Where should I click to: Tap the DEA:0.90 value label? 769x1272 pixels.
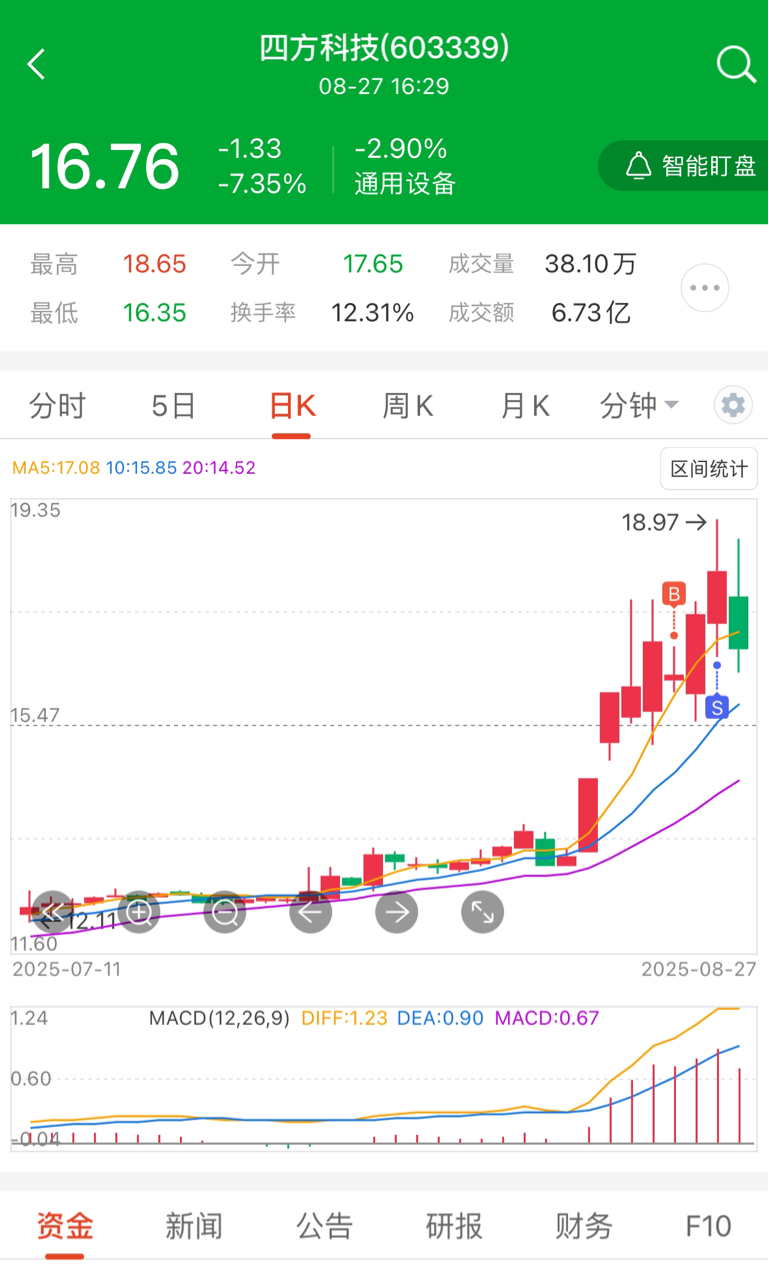(x=440, y=1019)
